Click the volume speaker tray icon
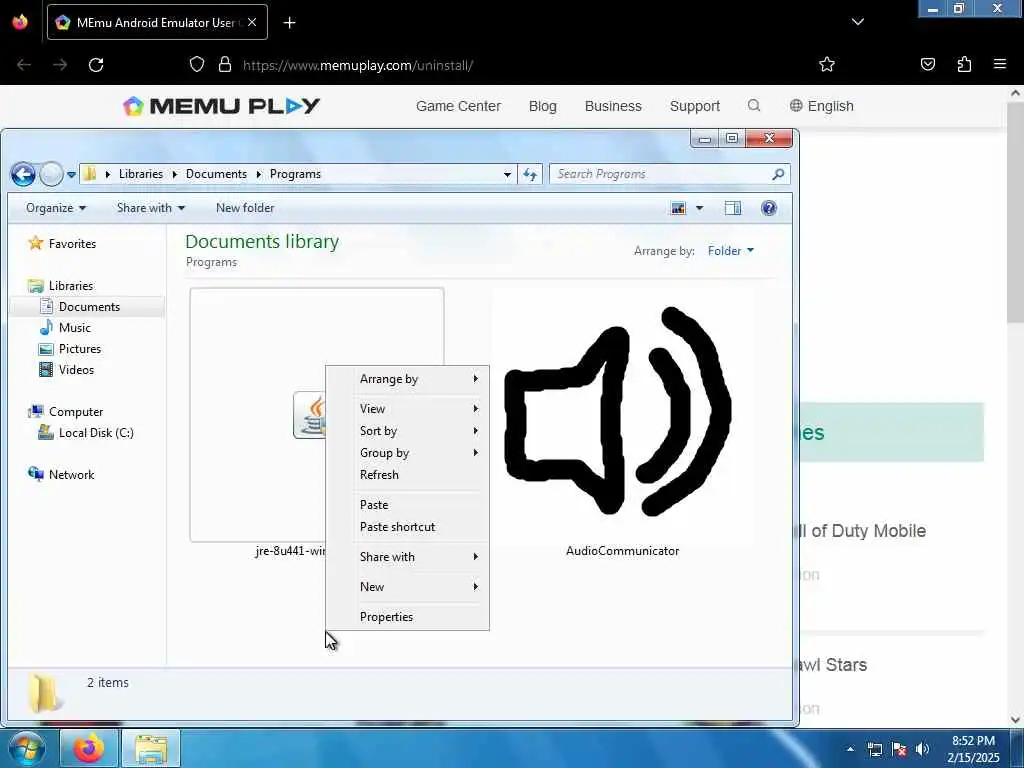Screen dimensions: 1024x768 (922, 750)
